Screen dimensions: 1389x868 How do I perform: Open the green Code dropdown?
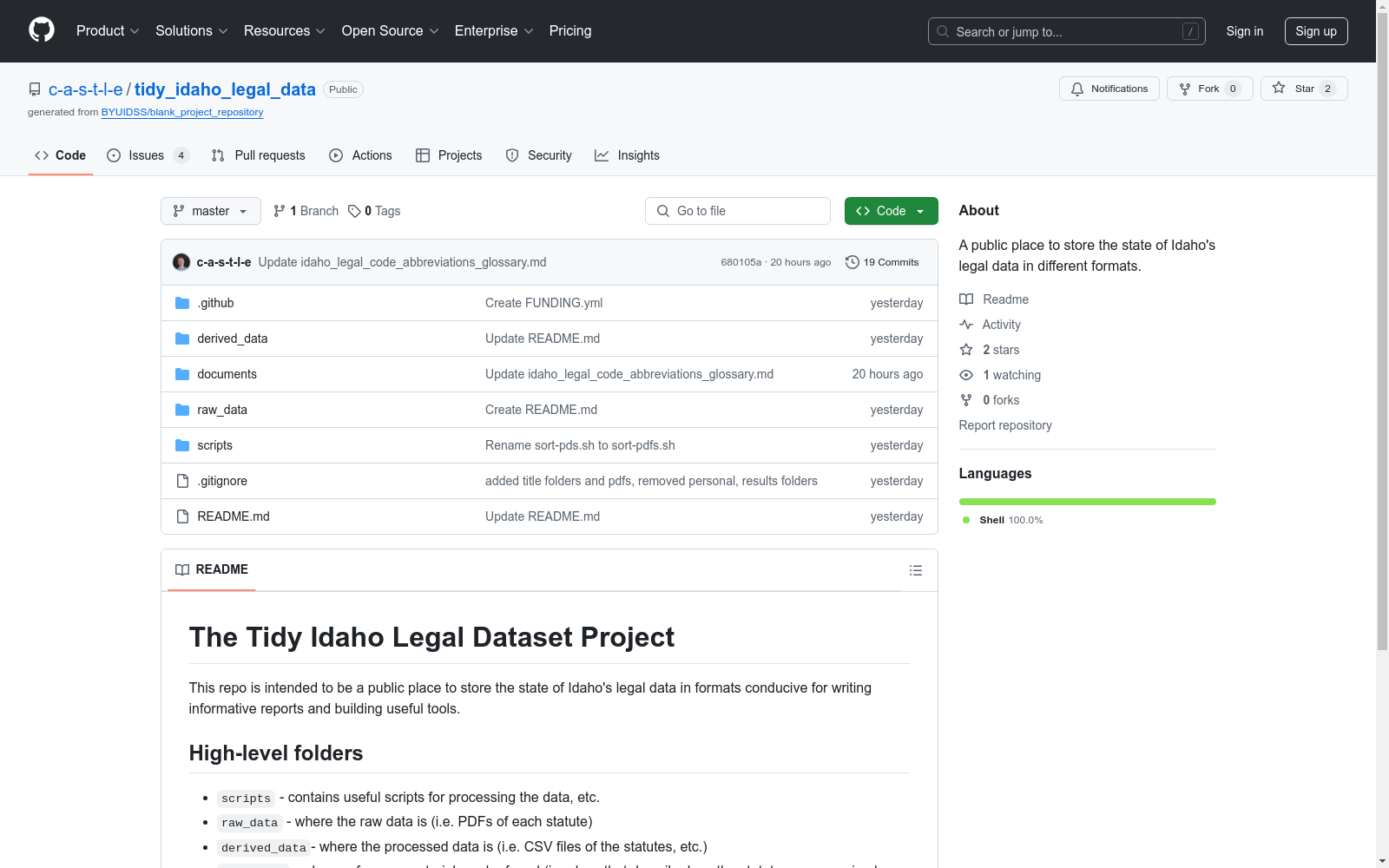click(891, 211)
